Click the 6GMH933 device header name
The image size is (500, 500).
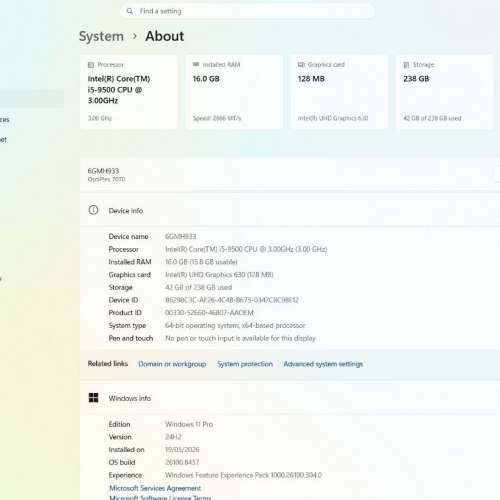pyautogui.click(x=103, y=171)
